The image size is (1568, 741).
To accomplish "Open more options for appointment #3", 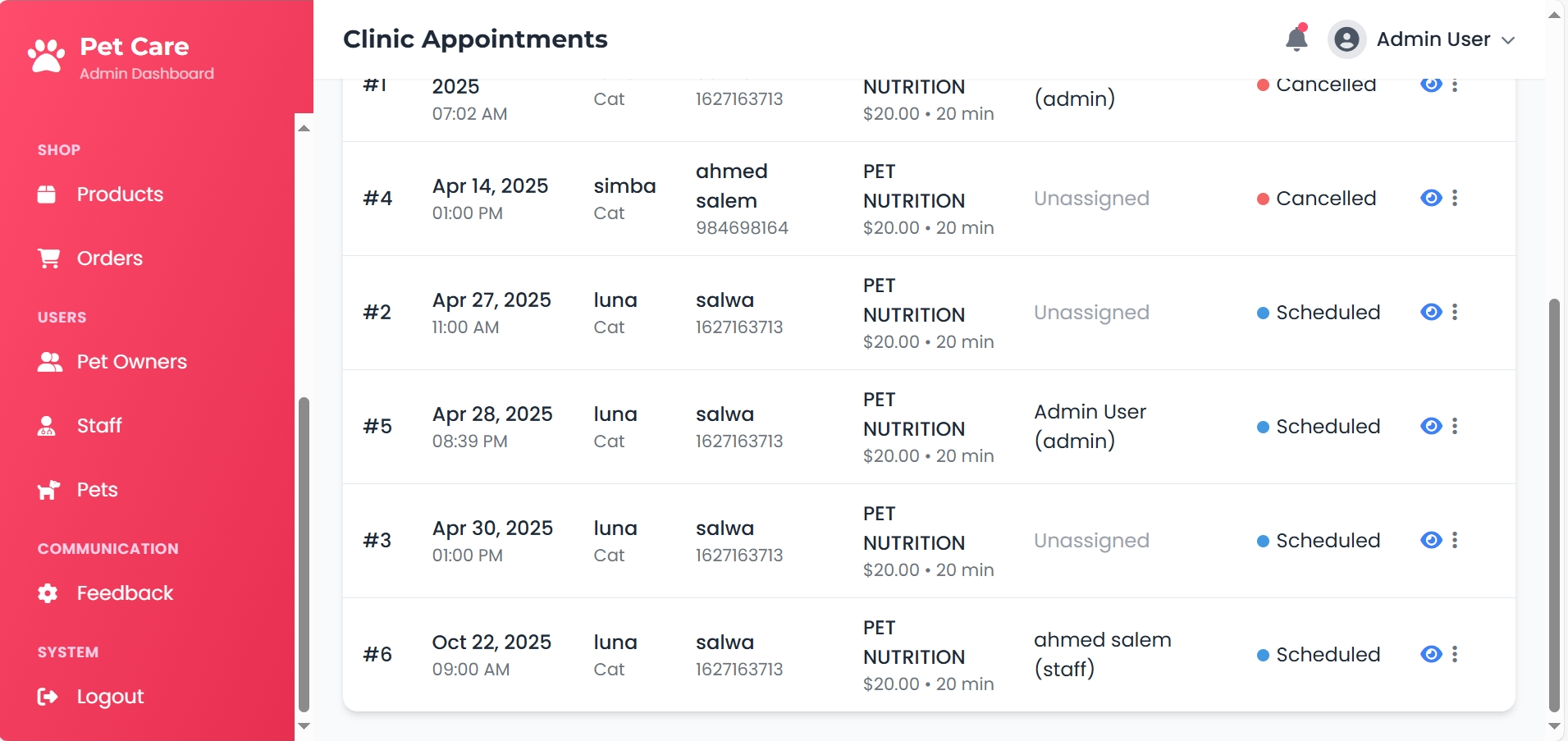I will [1455, 540].
